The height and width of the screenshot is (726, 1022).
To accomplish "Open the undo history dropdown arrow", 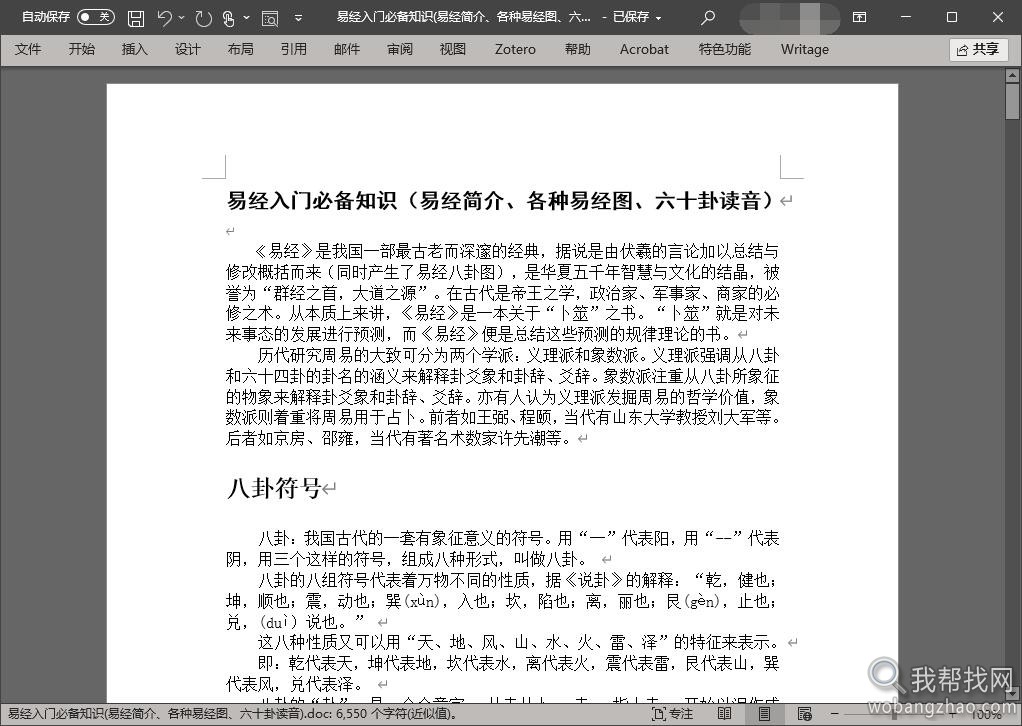I will pyautogui.click(x=182, y=18).
